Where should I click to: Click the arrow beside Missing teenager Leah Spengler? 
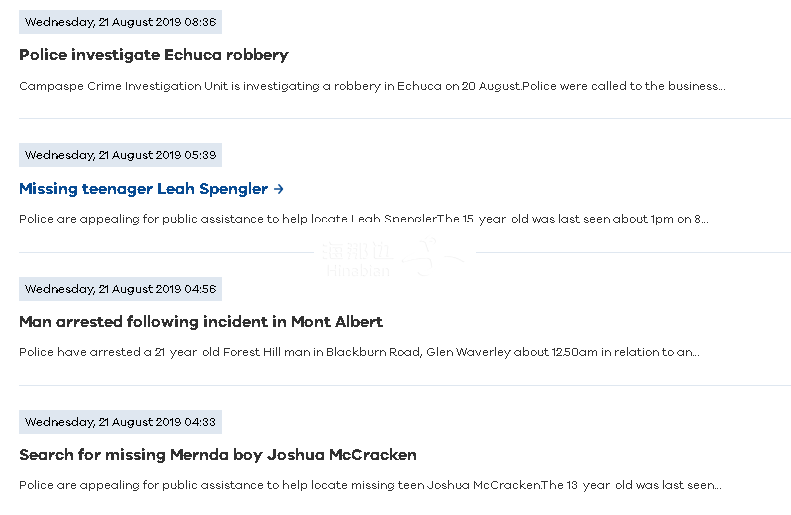[279, 189]
